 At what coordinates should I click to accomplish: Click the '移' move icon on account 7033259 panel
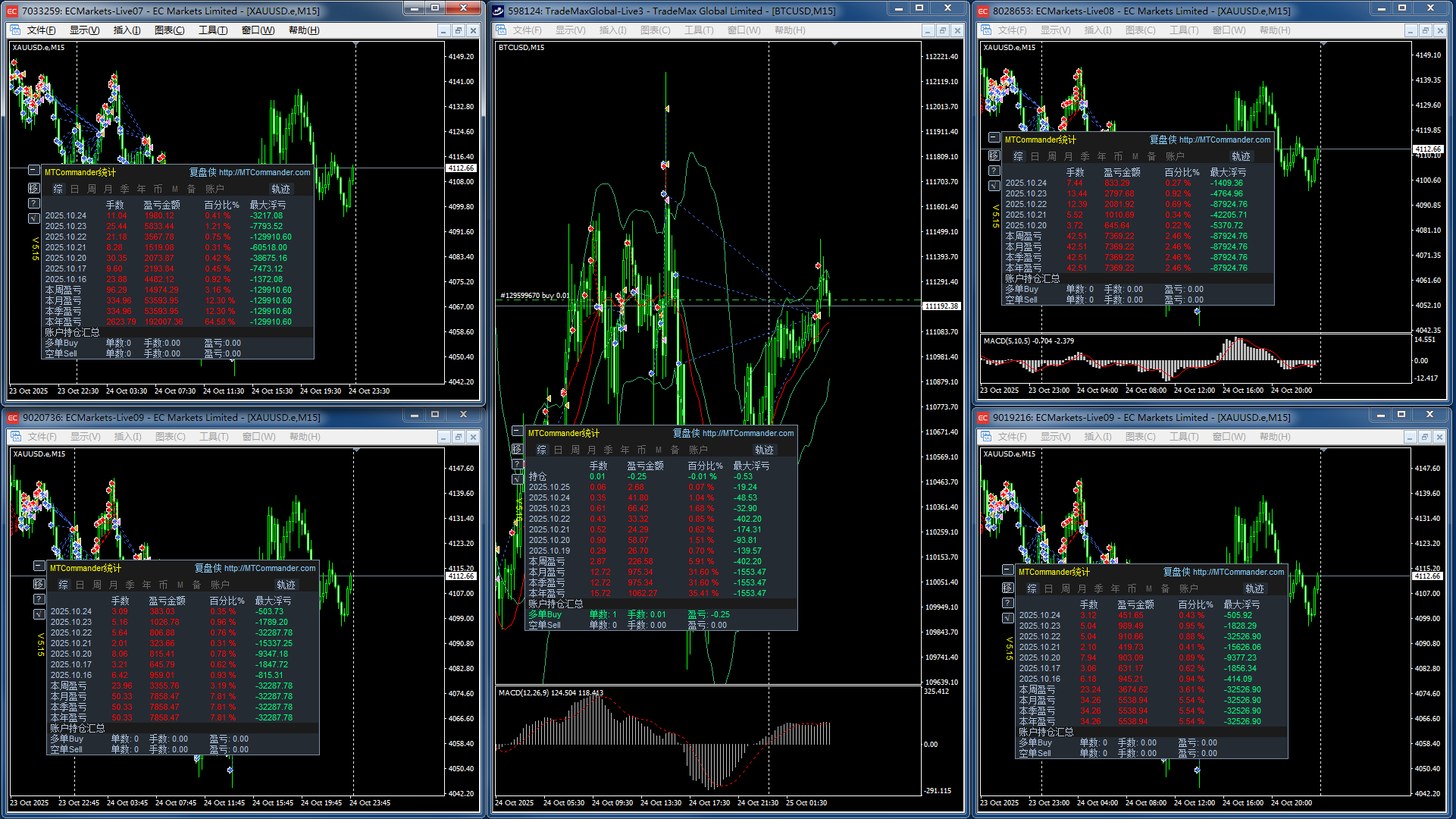[33, 188]
